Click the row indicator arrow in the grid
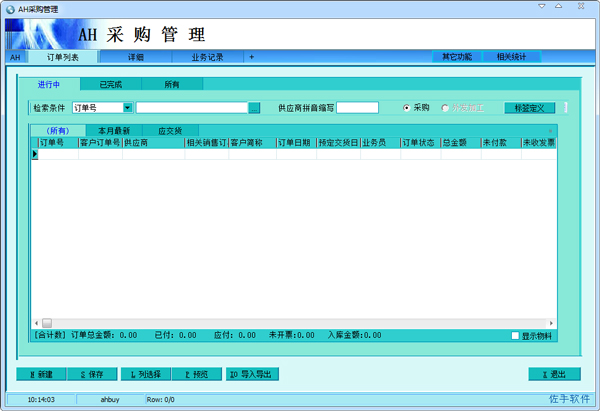 coord(35,154)
